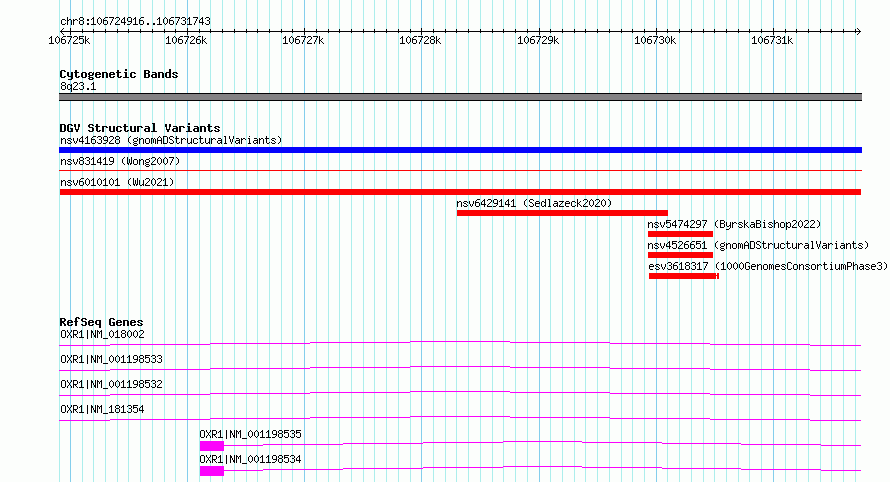Select the OXR1|NM_018002 transcript label
Viewport: 890px width, 482px height.
[102, 334]
